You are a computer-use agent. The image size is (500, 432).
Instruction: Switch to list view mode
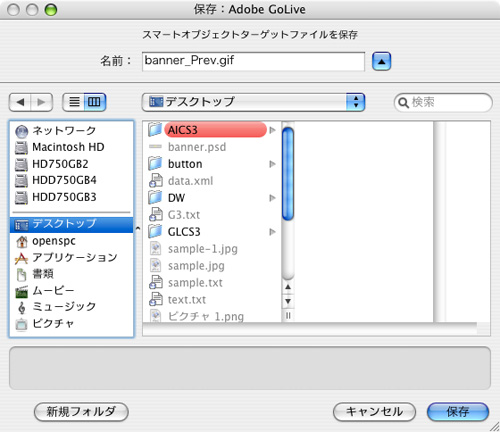point(74,102)
